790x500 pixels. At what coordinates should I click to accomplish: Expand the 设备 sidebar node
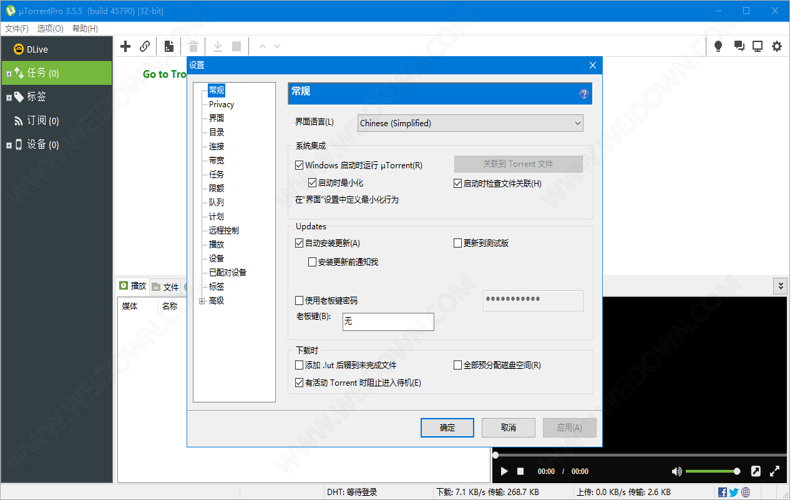[9, 145]
